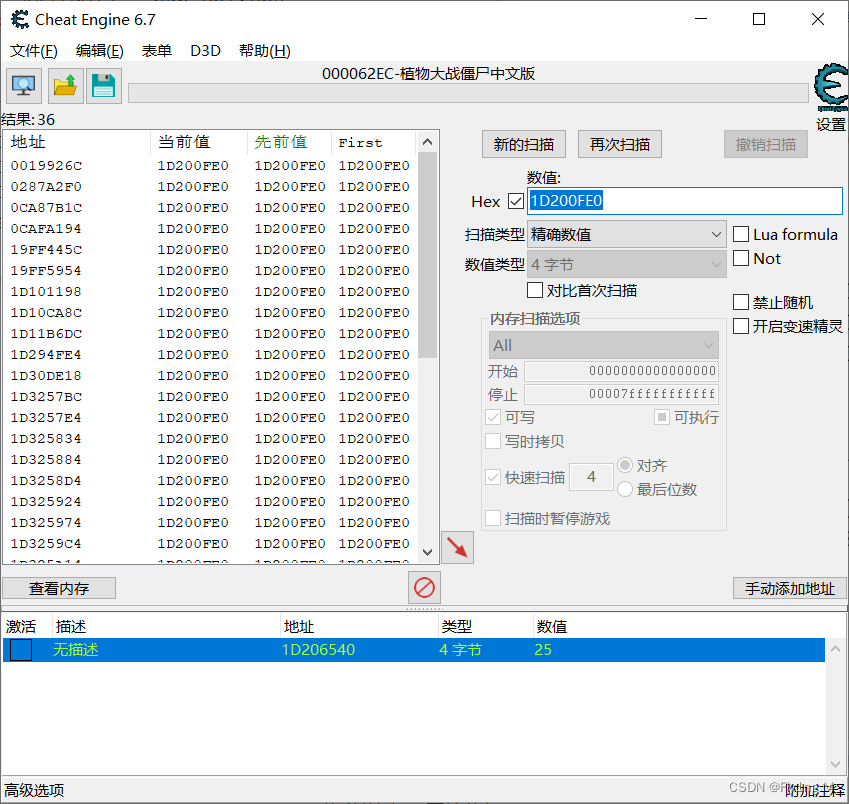The image size is (849, 804).
Task: Save the current cheat table
Action: coord(105,85)
